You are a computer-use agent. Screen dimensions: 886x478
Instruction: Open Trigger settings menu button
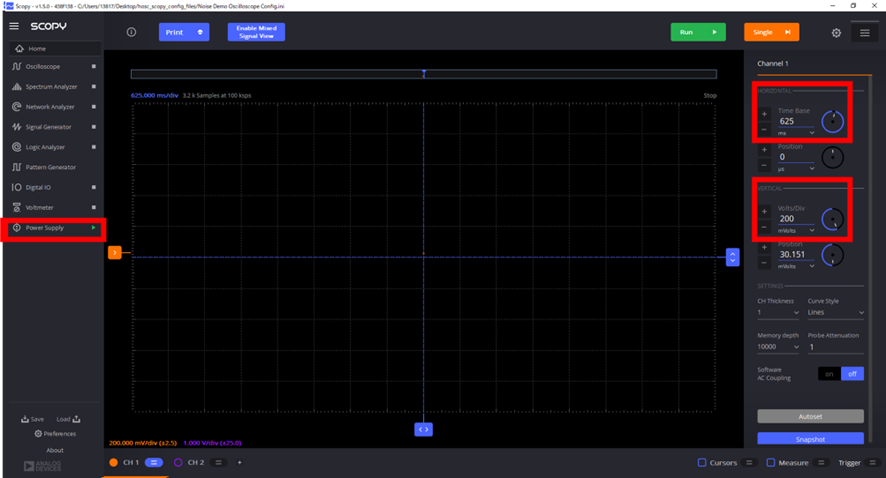pyautogui.click(x=873, y=463)
